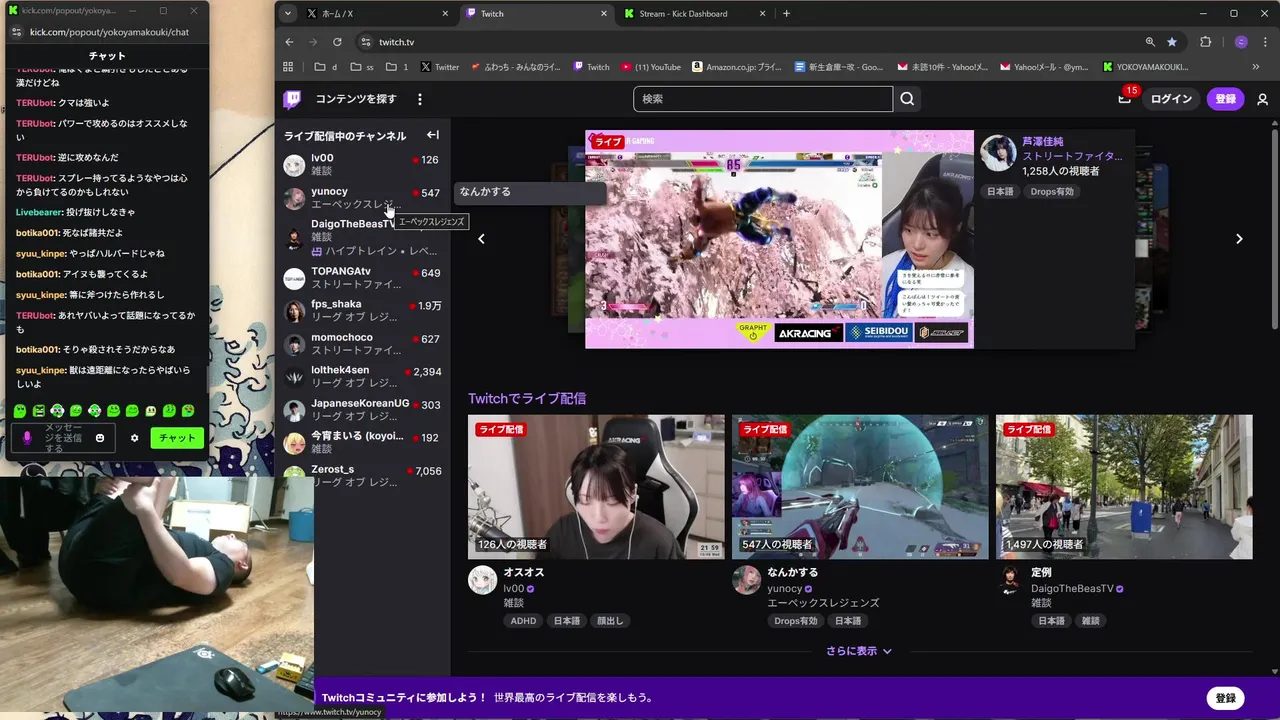Insert the first green Kick emote
1280x720 pixels.
coord(21,411)
